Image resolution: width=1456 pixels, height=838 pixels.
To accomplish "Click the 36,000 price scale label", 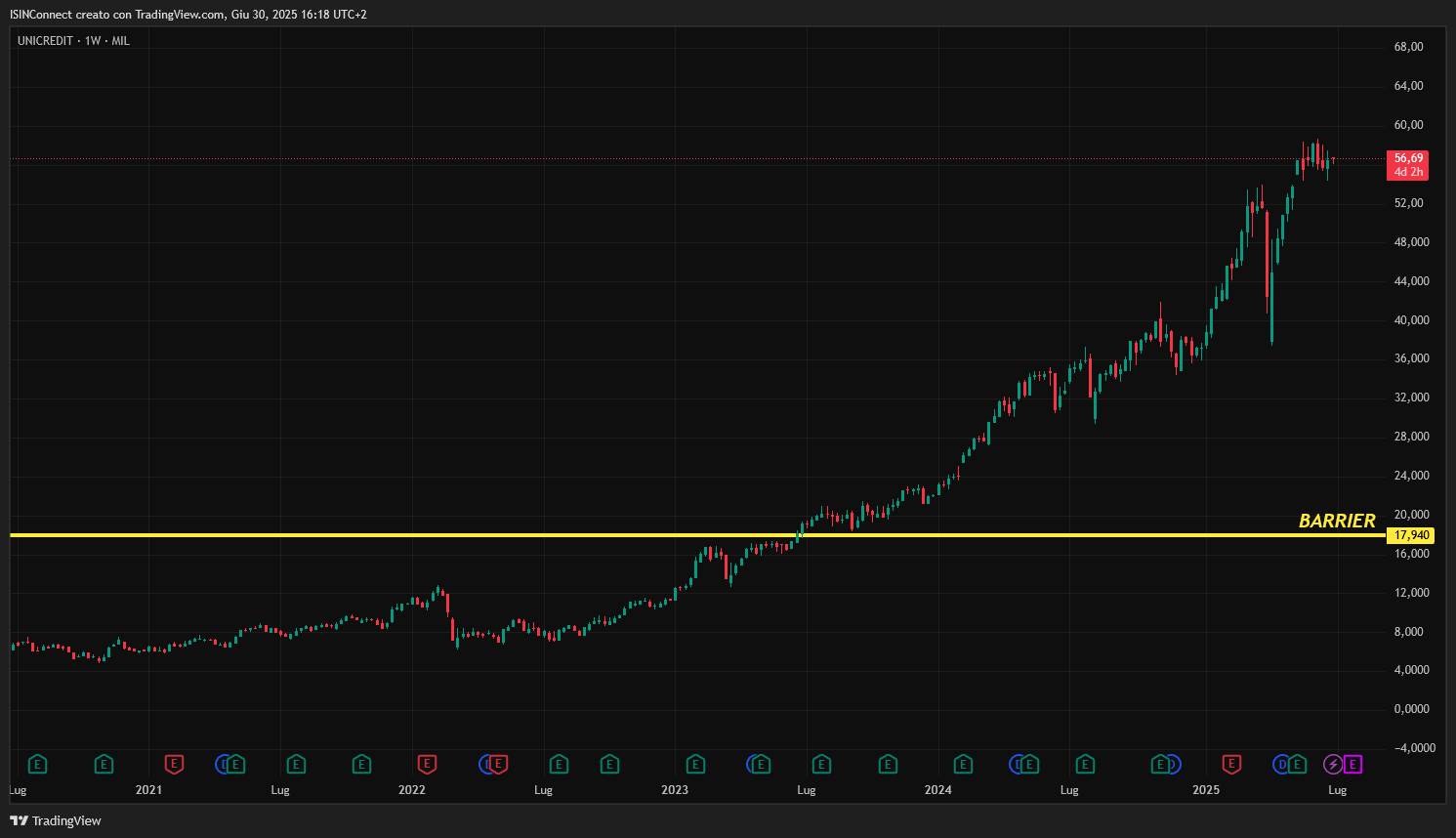I will [1411, 358].
